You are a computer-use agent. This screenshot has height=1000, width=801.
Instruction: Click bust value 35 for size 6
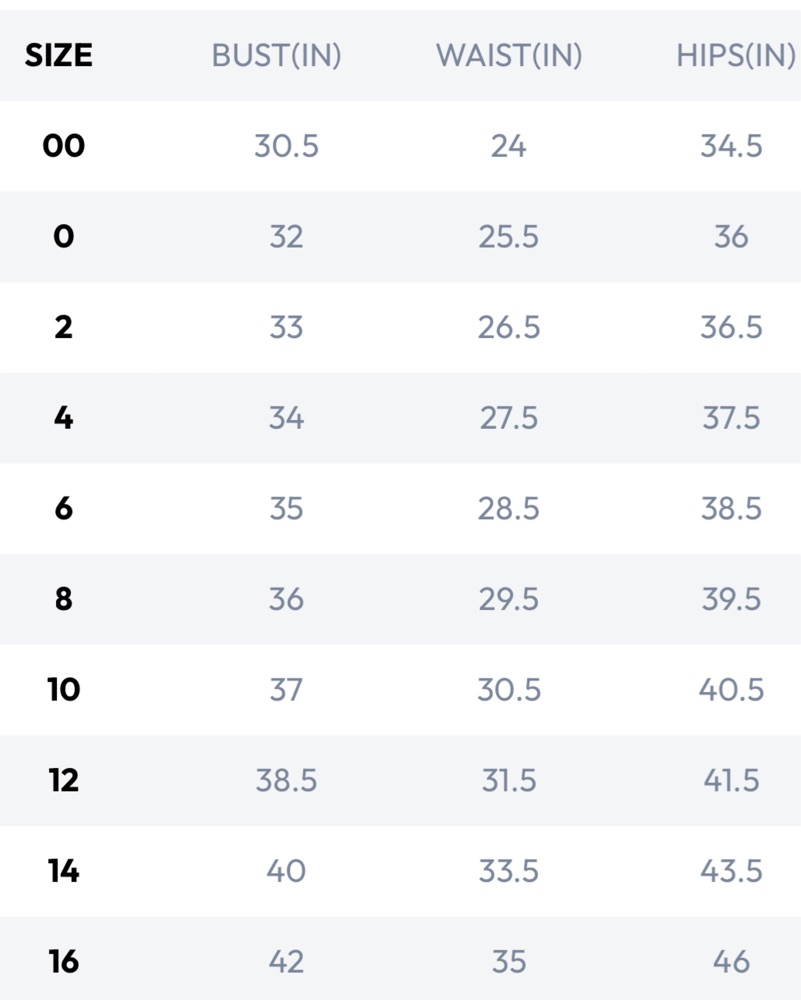(286, 508)
